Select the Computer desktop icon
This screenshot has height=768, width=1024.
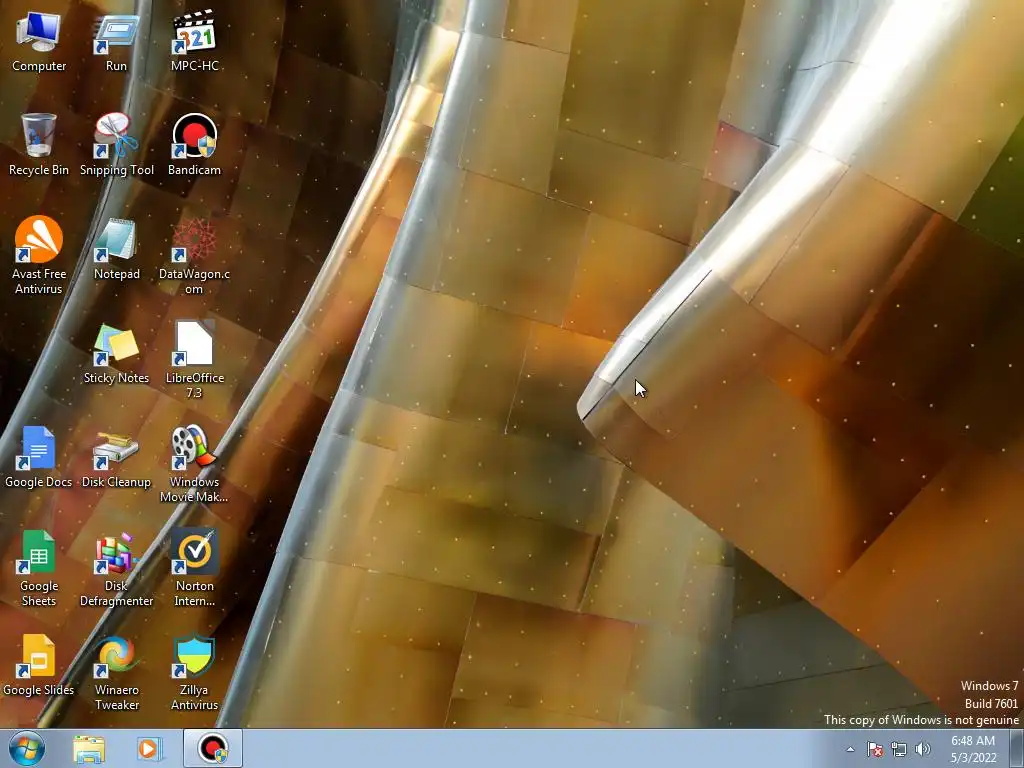tap(39, 41)
